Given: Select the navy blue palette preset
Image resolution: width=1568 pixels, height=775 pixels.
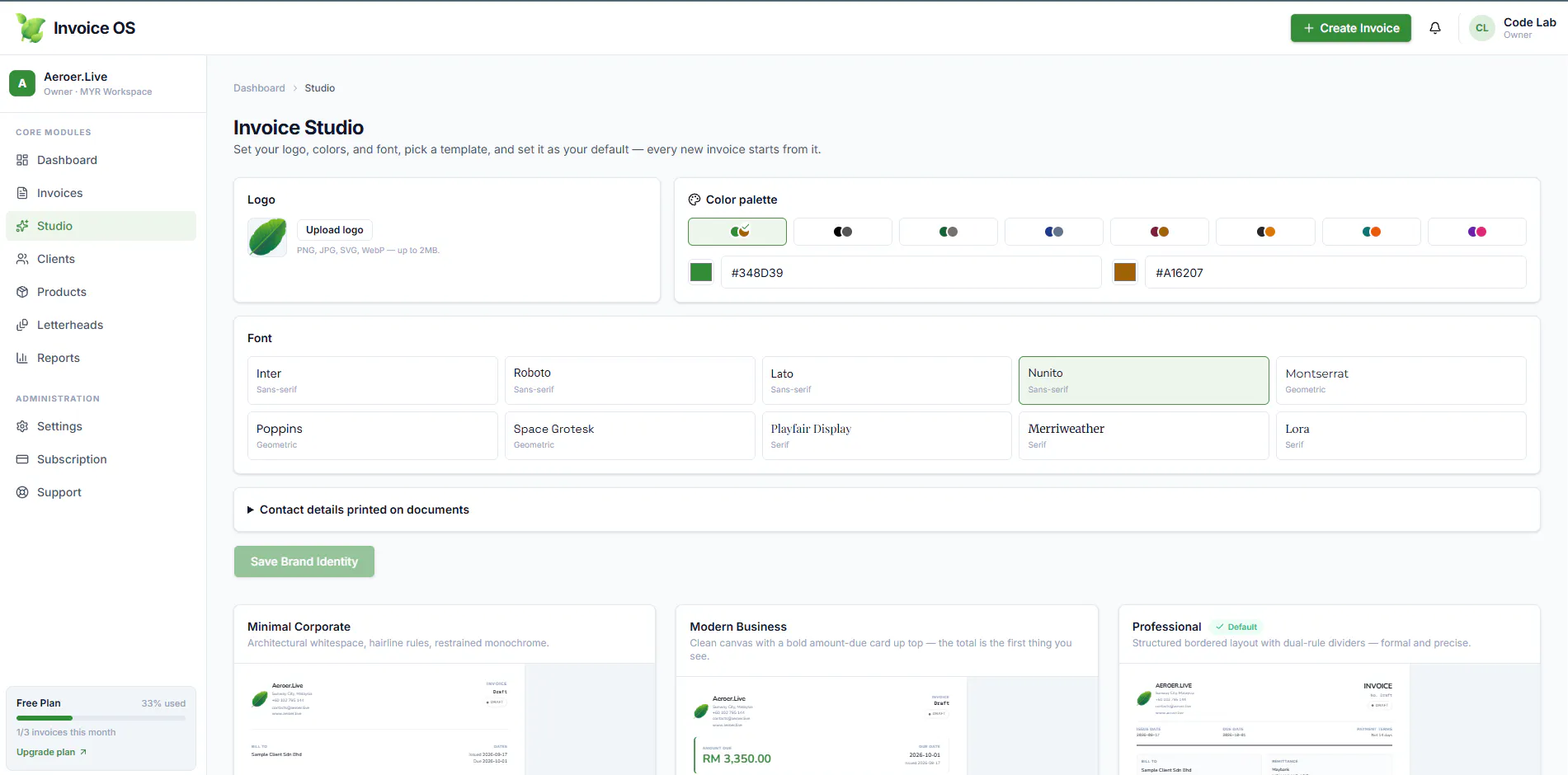Looking at the screenshot, I should click(1054, 232).
